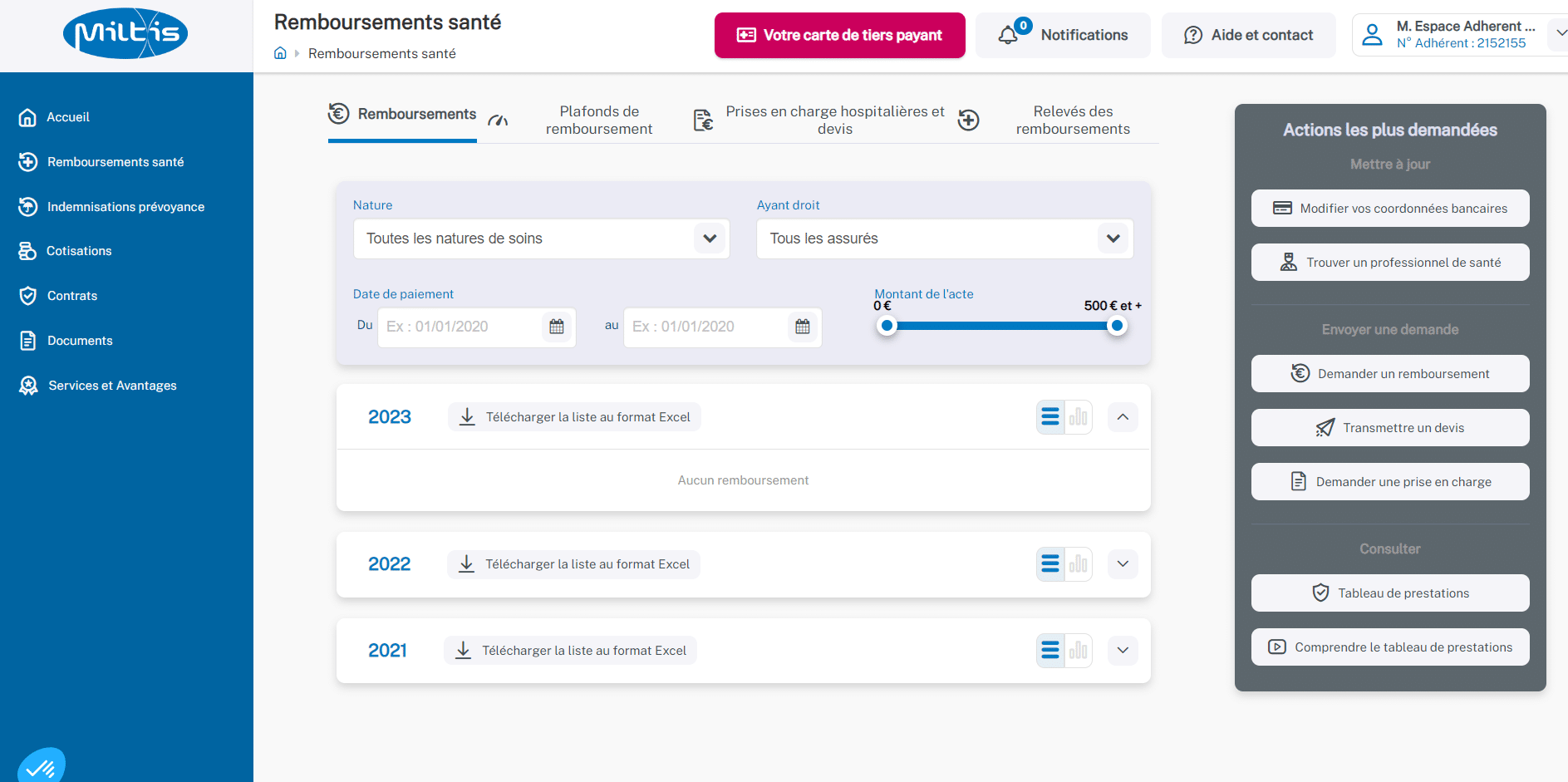The height and width of the screenshot is (782, 1568).
Task: Expand the 2022 reimbursements section
Action: [1123, 564]
